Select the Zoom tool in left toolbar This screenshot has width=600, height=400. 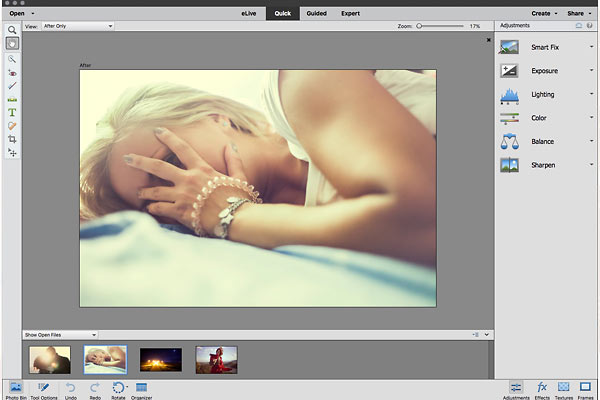pos(12,30)
